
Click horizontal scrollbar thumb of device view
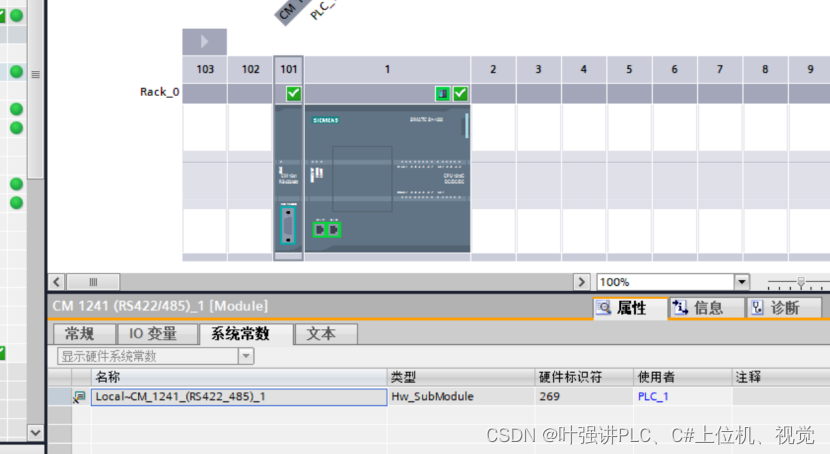[93, 282]
